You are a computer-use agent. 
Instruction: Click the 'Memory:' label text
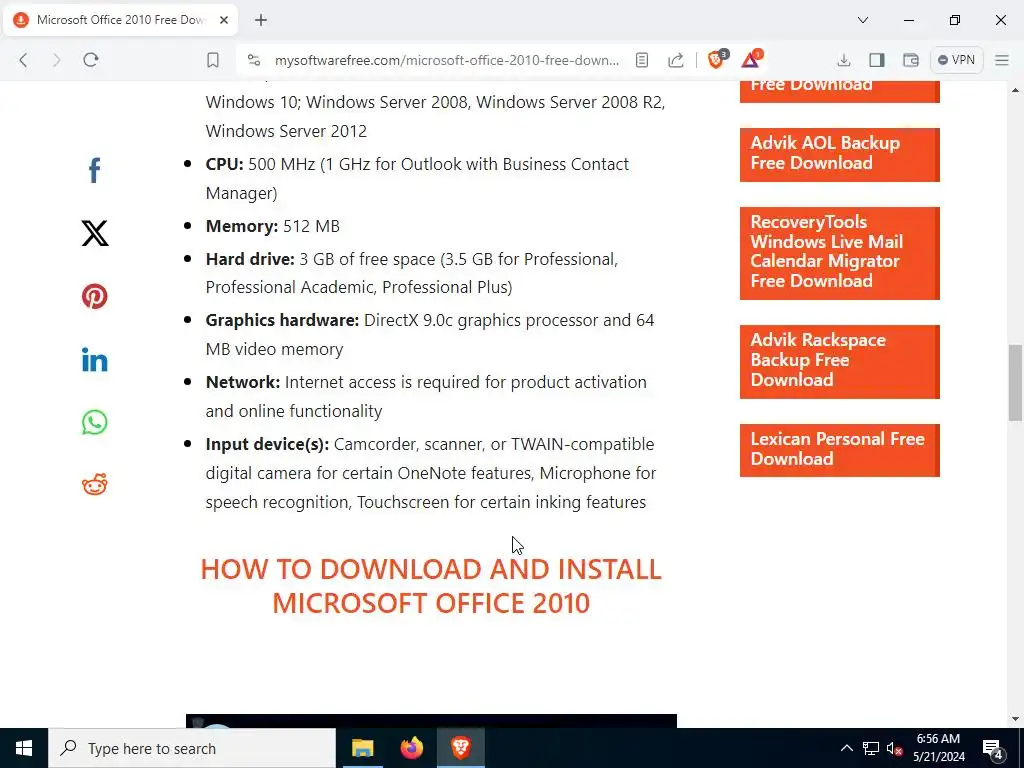pos(242,226)
